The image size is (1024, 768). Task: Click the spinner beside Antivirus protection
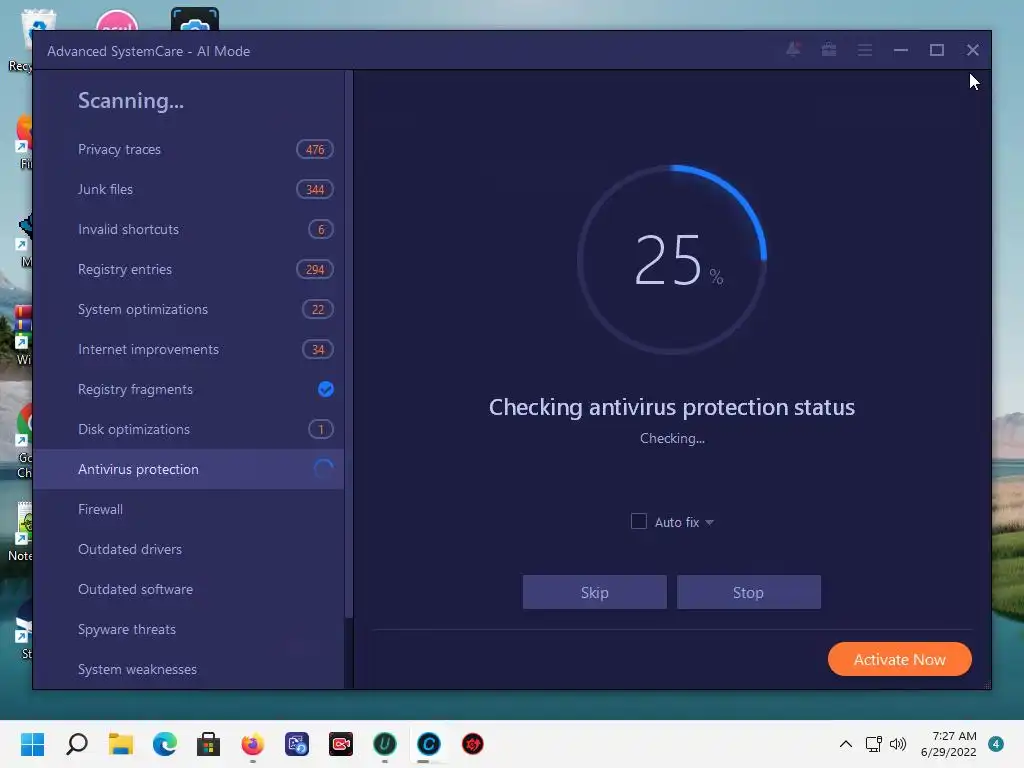pos(324,469)
